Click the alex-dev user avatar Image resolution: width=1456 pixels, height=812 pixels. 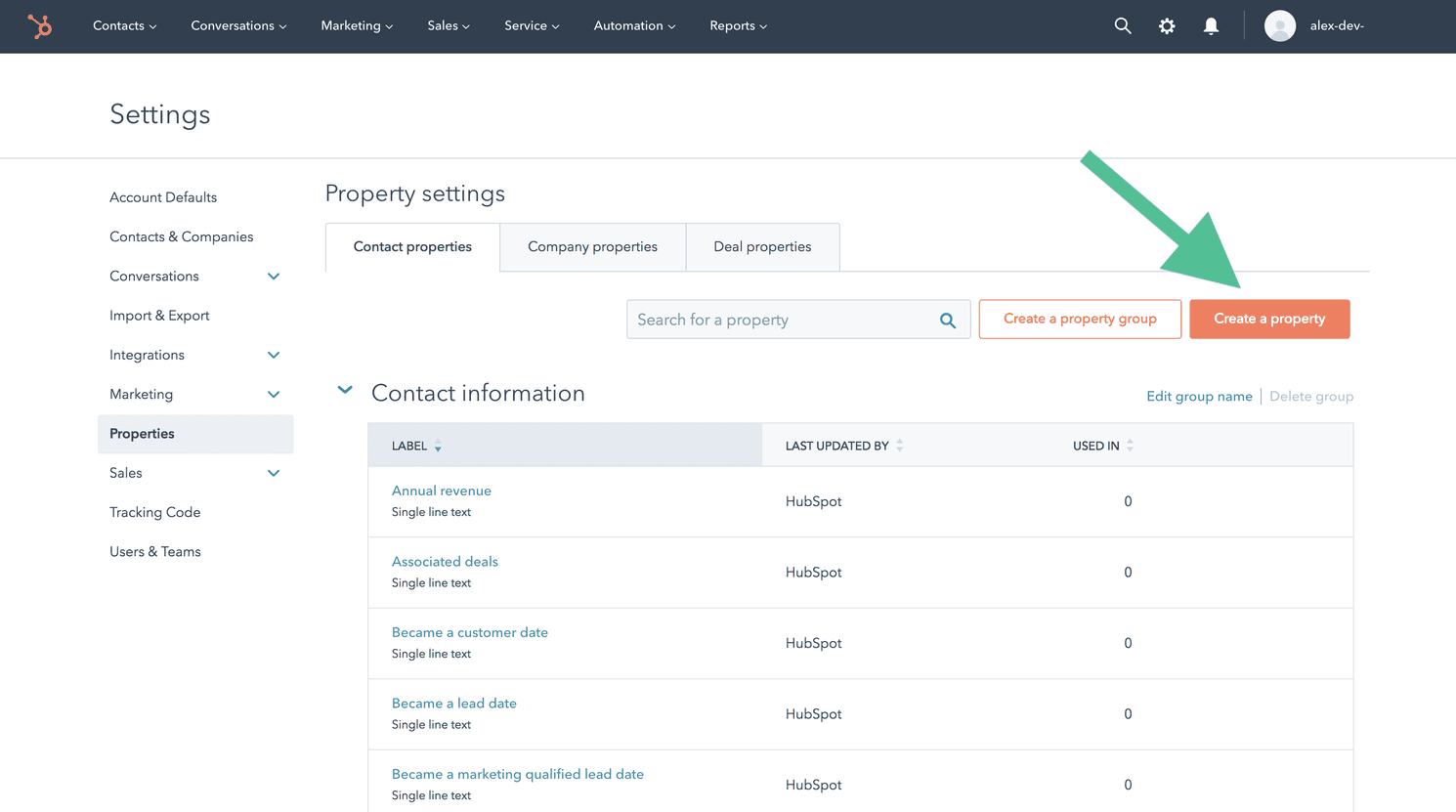click(x=1280, y=26)
